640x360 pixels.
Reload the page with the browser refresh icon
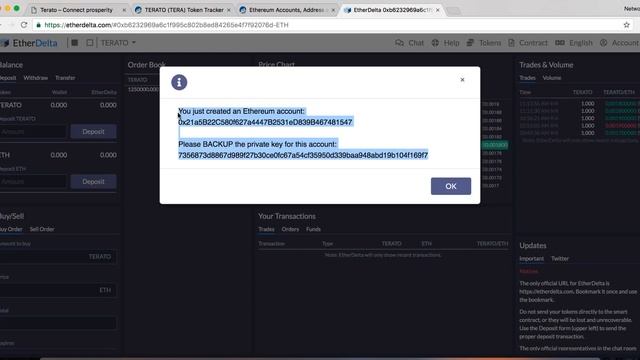24,25
